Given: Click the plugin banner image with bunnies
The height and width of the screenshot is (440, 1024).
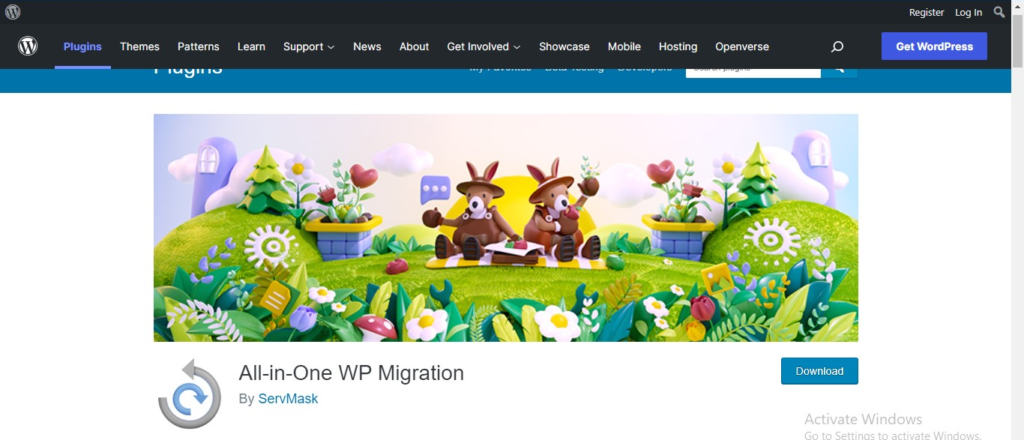Looking at the screenshot, I should [x=505, y=227].
